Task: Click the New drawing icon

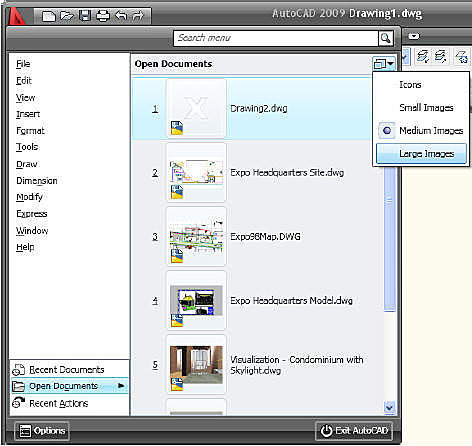Action: 49,16
